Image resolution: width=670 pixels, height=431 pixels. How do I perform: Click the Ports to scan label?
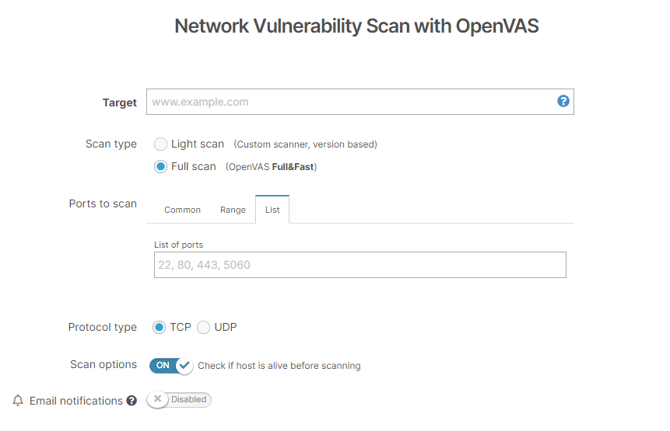pos(103,204)
